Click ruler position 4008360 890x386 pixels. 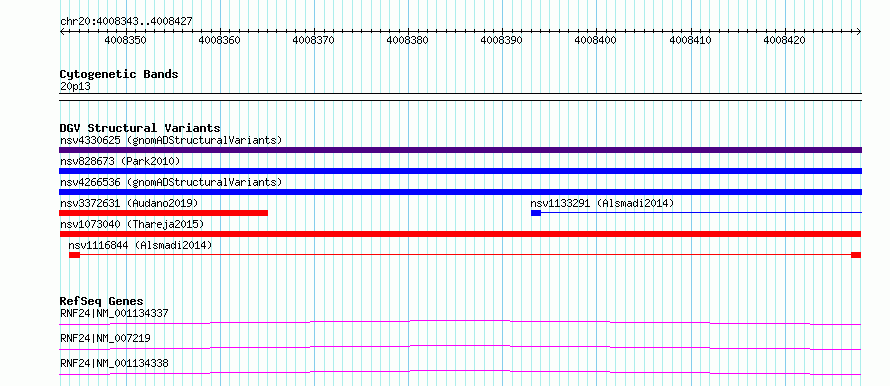[x=220, y=41]
